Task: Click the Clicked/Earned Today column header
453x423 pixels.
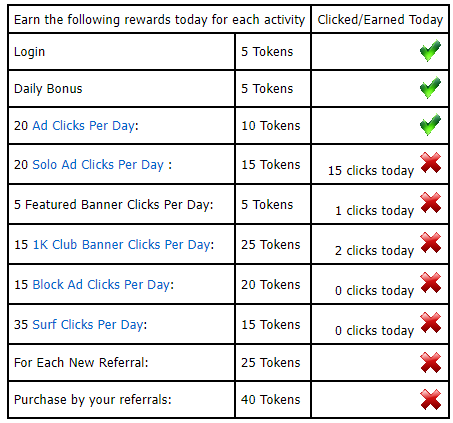Action: pos(380,19)
